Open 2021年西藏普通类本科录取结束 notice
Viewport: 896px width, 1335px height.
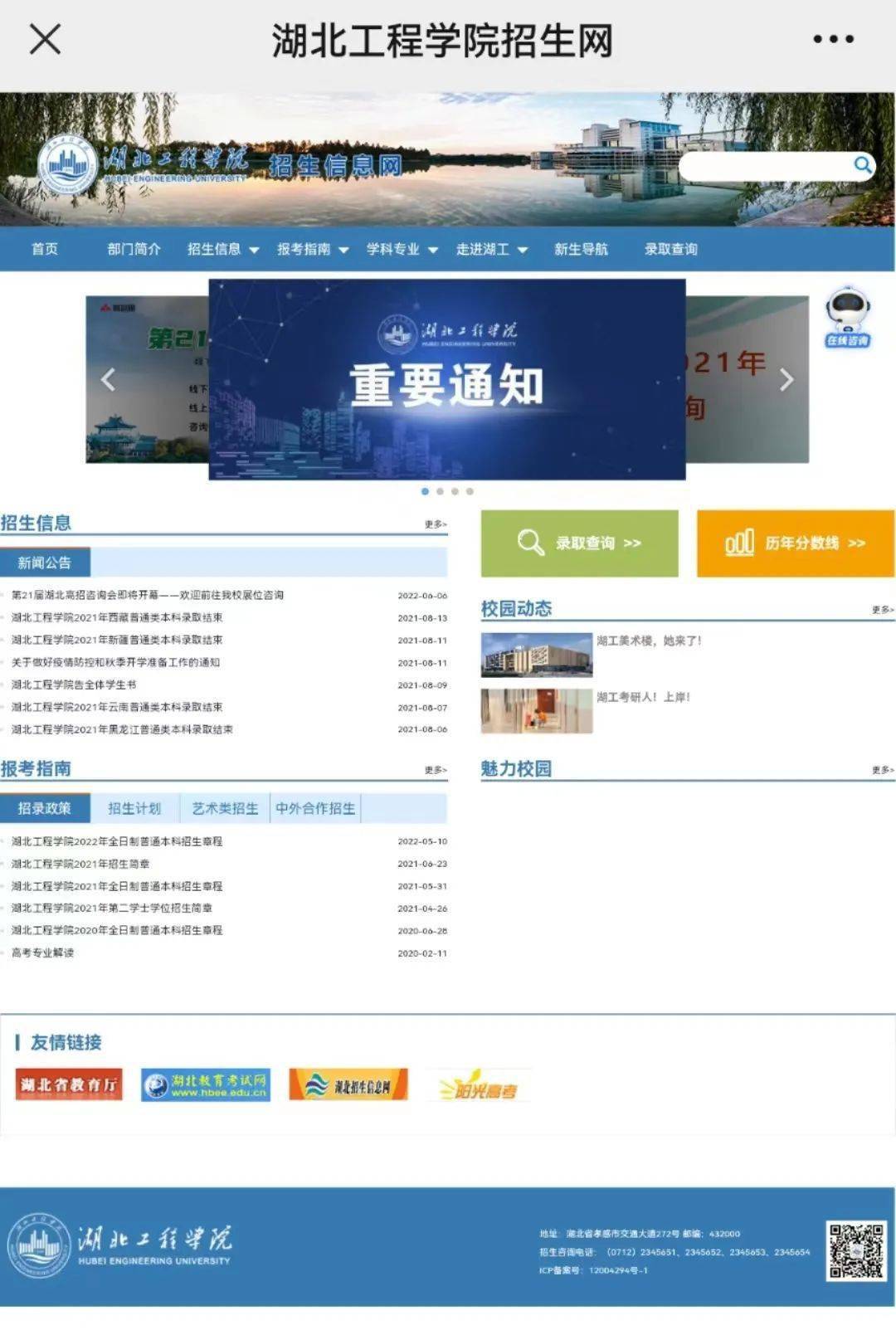click(x=117, y=617)
